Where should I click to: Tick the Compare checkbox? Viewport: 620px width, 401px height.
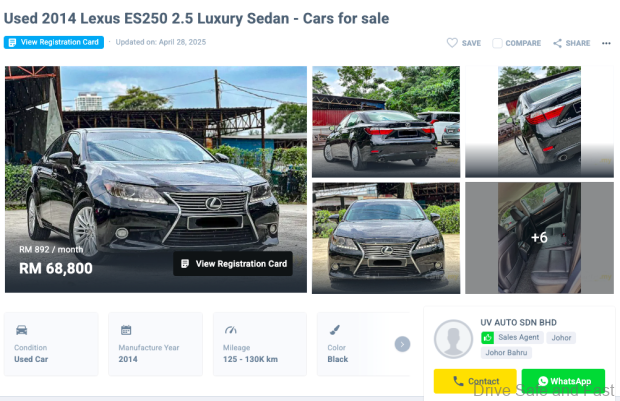tap(498, 43)
